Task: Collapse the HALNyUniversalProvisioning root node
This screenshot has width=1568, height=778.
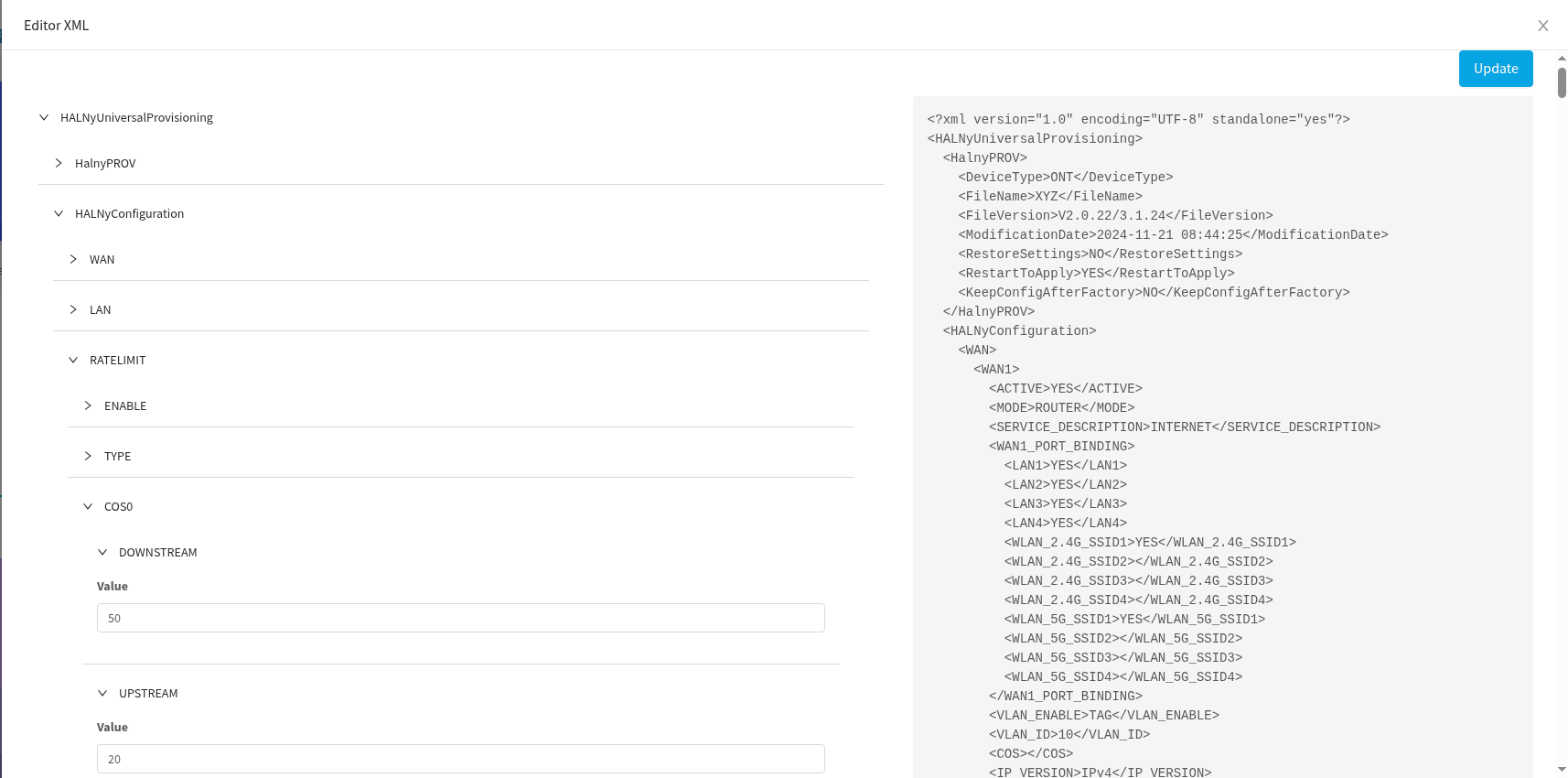Action: (44, 117)
